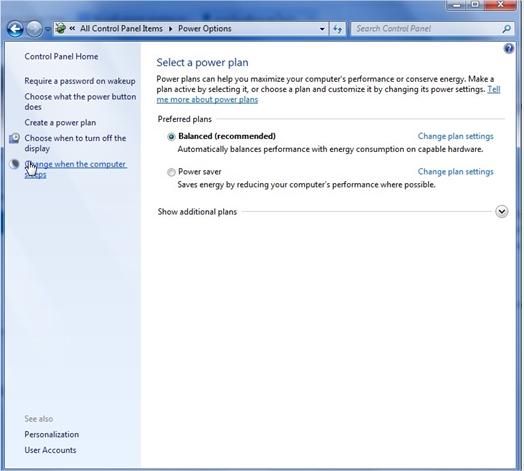This screenshot has width=524, height=471.
Task: Click the refresh arrows icon beside address bar
Action: (x=337, y=29)
